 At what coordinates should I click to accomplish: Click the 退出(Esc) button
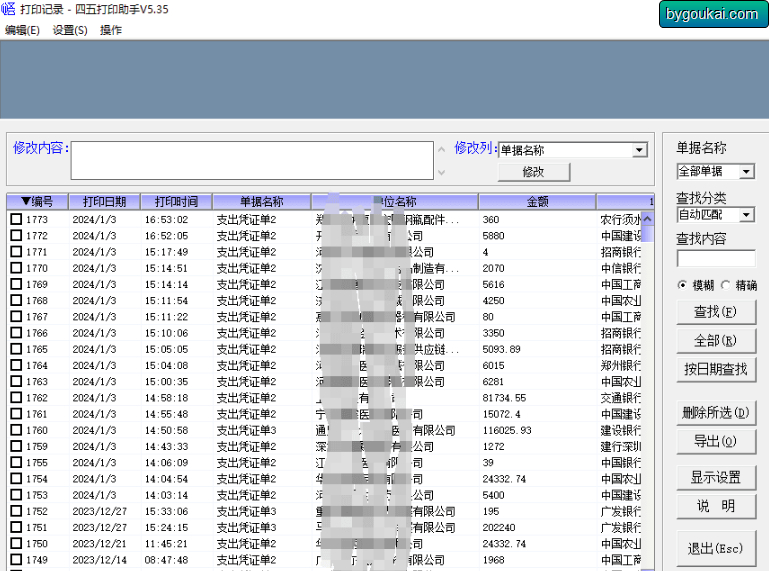[x=716, y=548]
